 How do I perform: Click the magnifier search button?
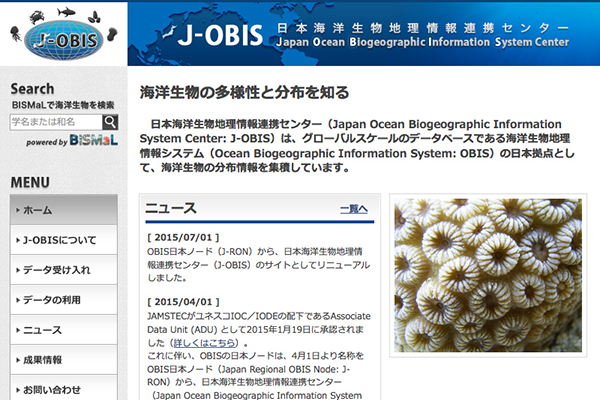click(x=110, y=122)
